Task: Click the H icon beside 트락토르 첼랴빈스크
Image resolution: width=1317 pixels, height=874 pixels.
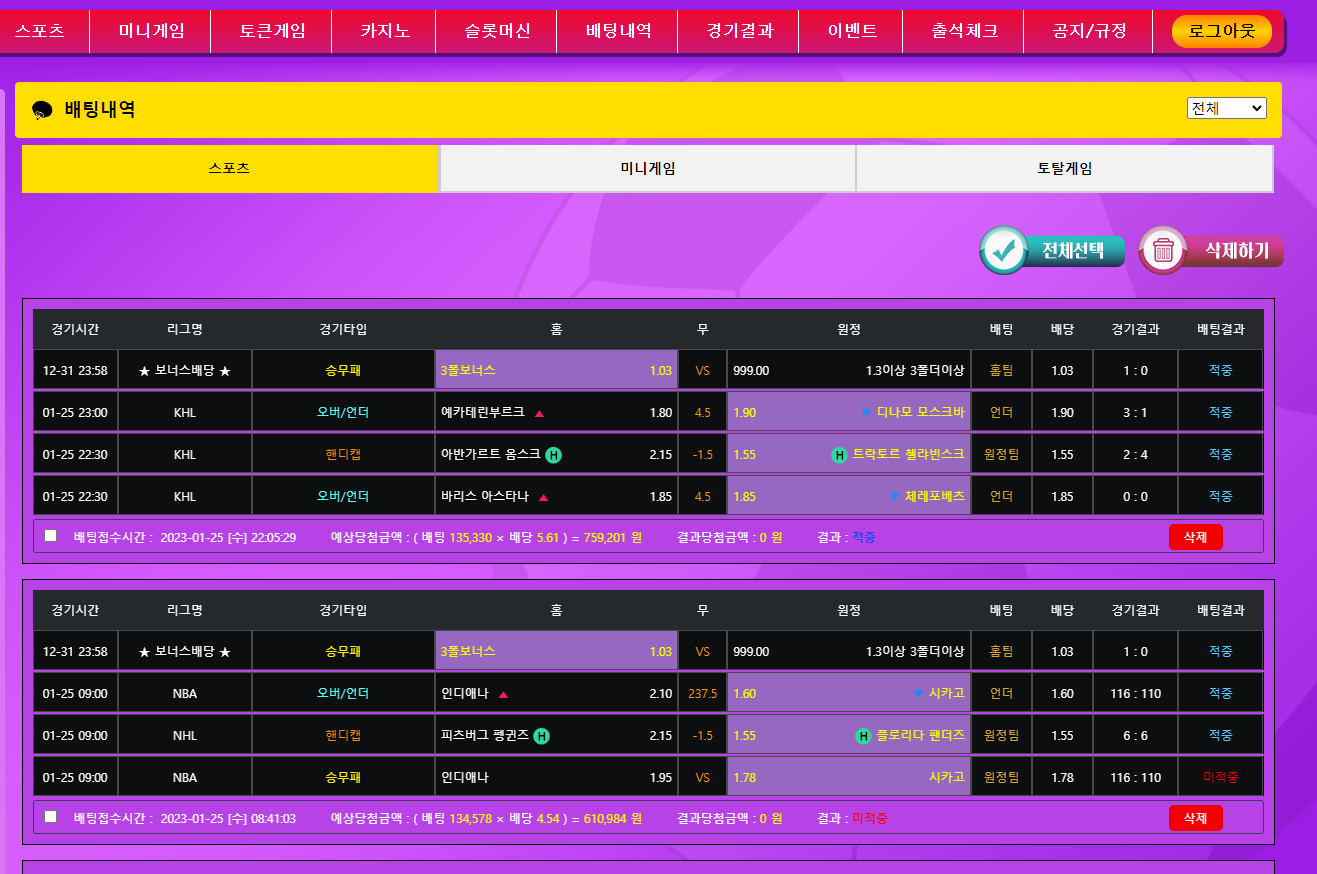Action: click(x=840, y=455)
